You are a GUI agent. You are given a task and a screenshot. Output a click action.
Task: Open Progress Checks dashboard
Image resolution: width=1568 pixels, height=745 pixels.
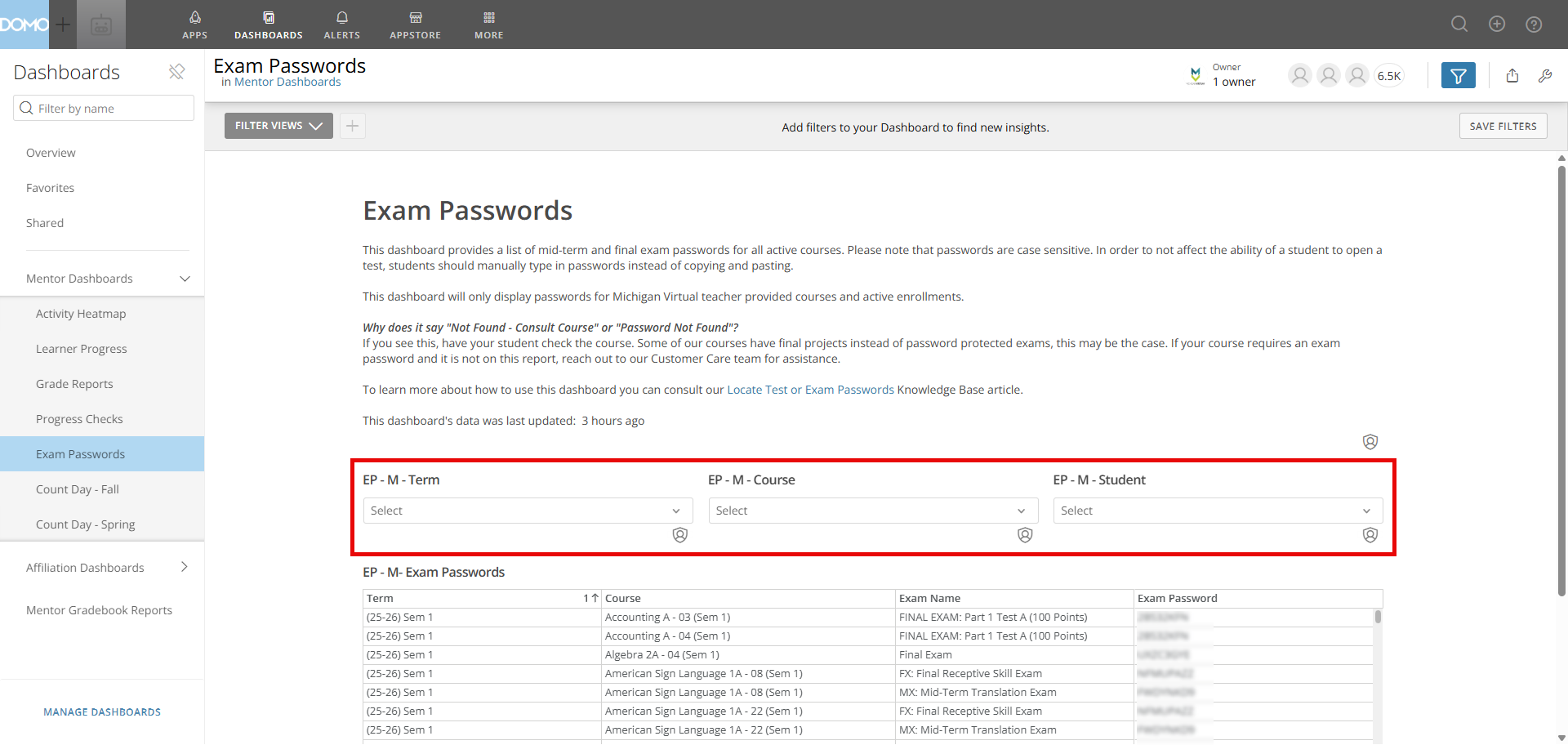[79, 419]
